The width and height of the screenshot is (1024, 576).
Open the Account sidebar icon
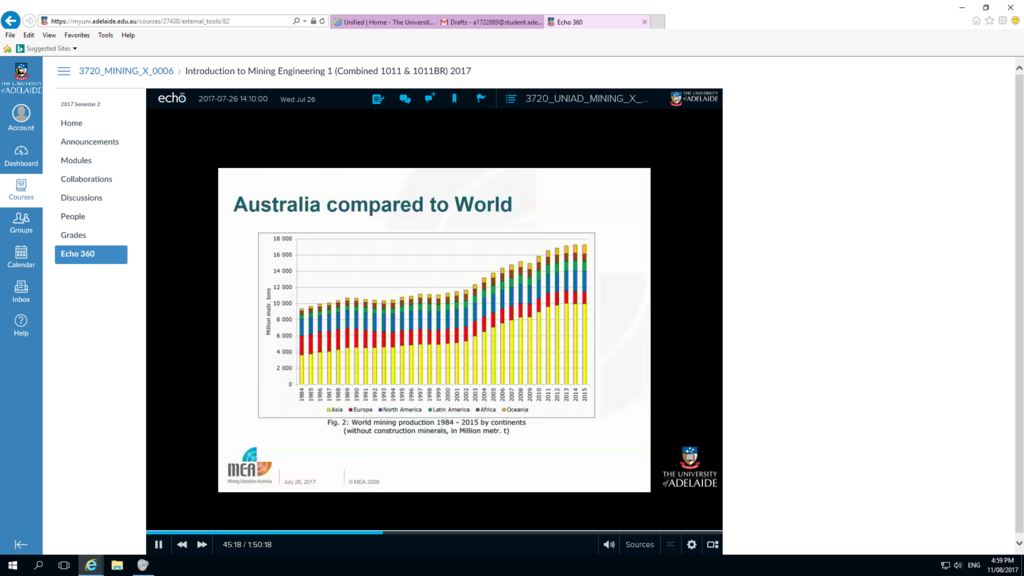pos(21,118)
